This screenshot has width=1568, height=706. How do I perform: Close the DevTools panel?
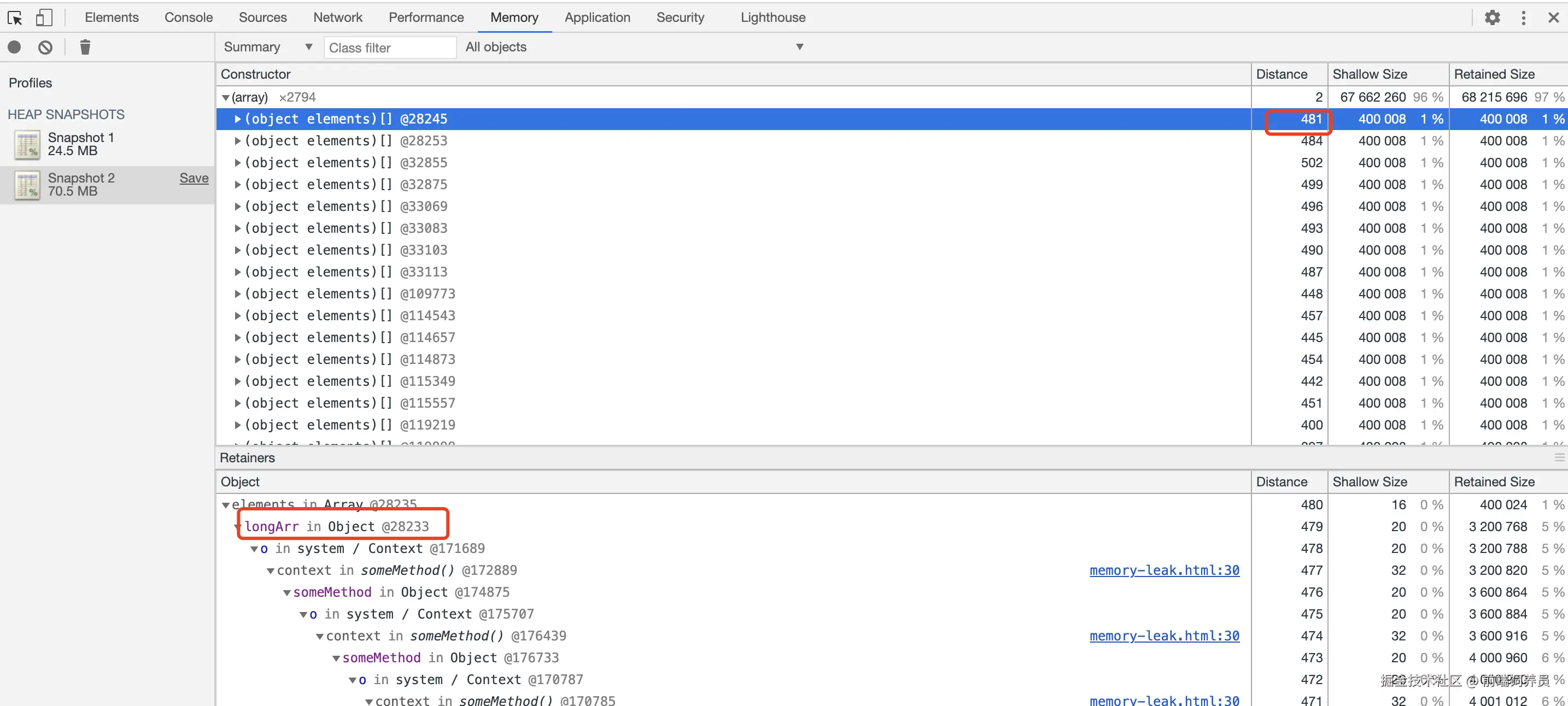pos(1553,17)
